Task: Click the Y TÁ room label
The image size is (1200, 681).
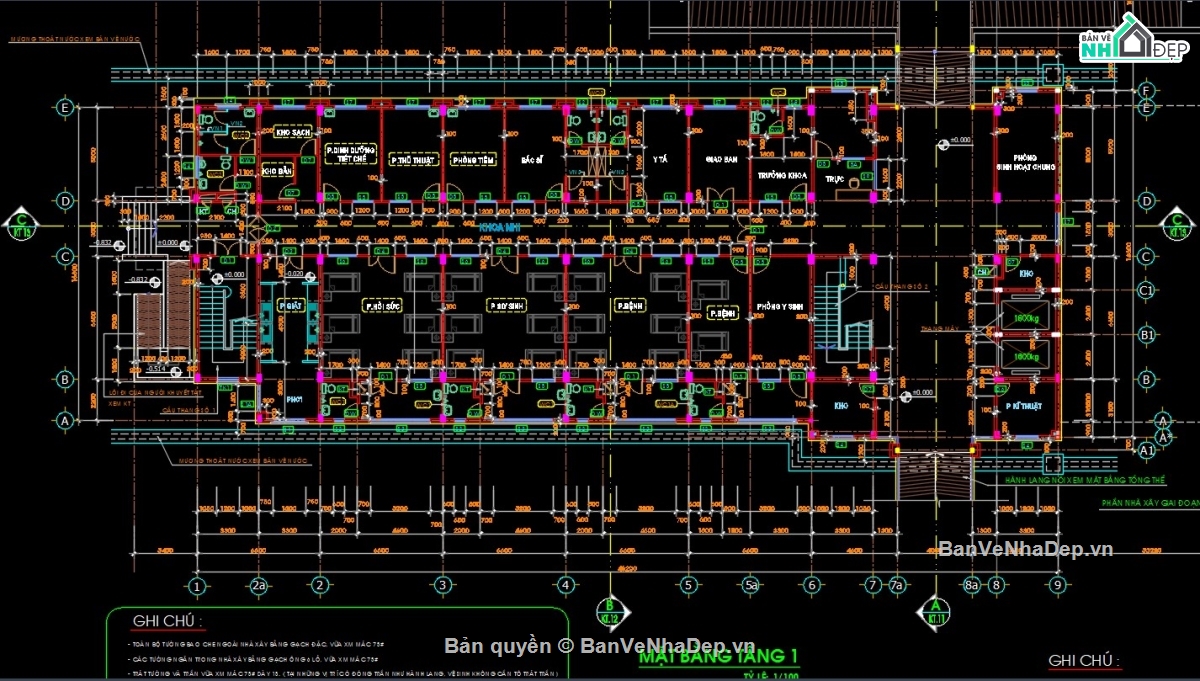Action: point(660,159)
